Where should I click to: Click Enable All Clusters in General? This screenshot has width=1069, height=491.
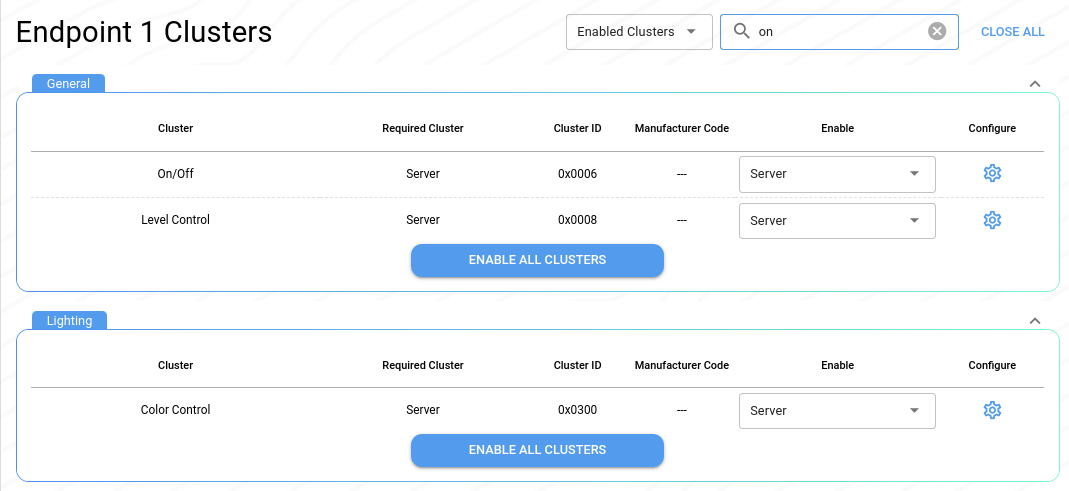pos(537,260)
